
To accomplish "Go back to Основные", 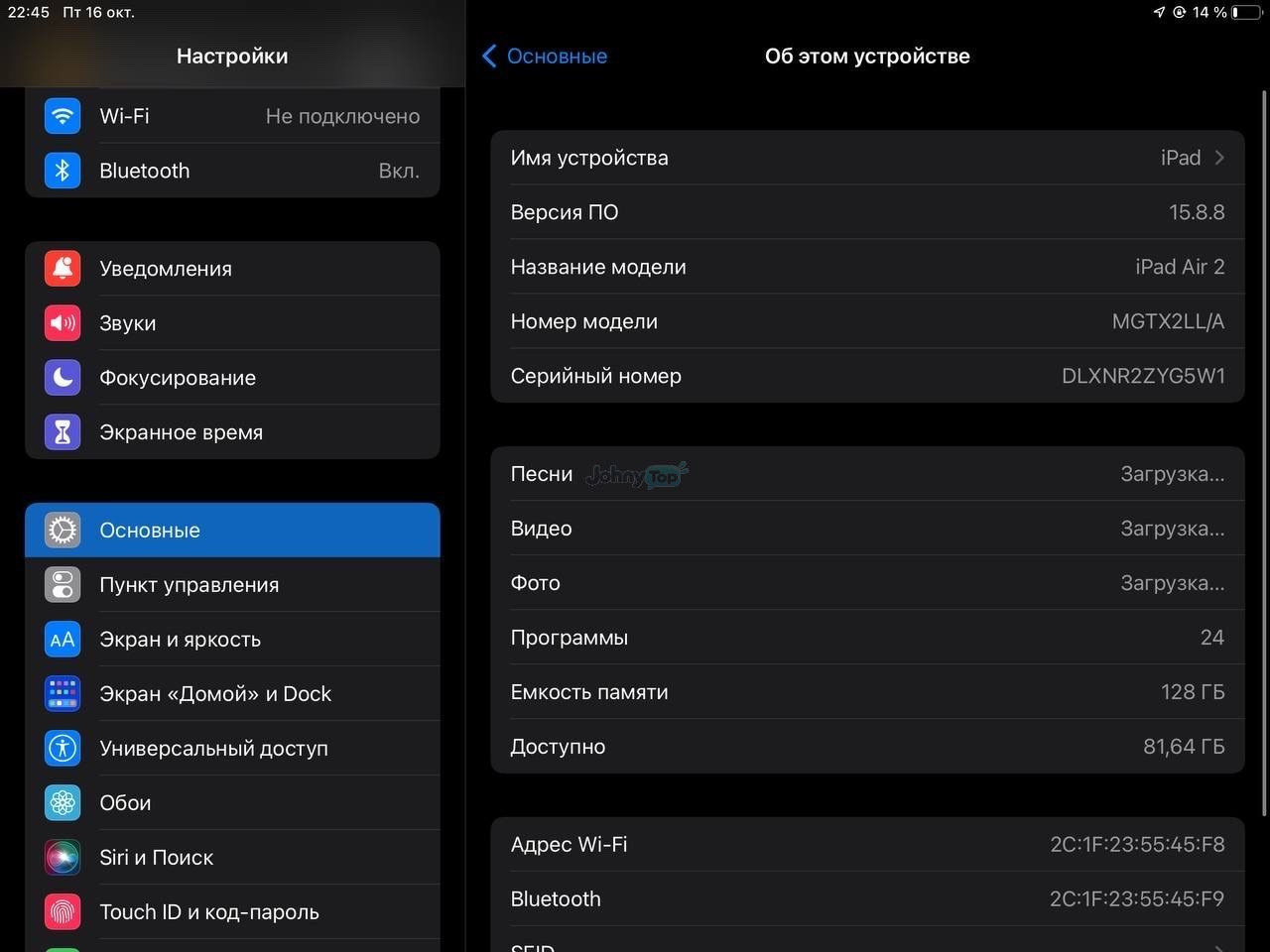I will pyautogui.click(x=545, y=57).
